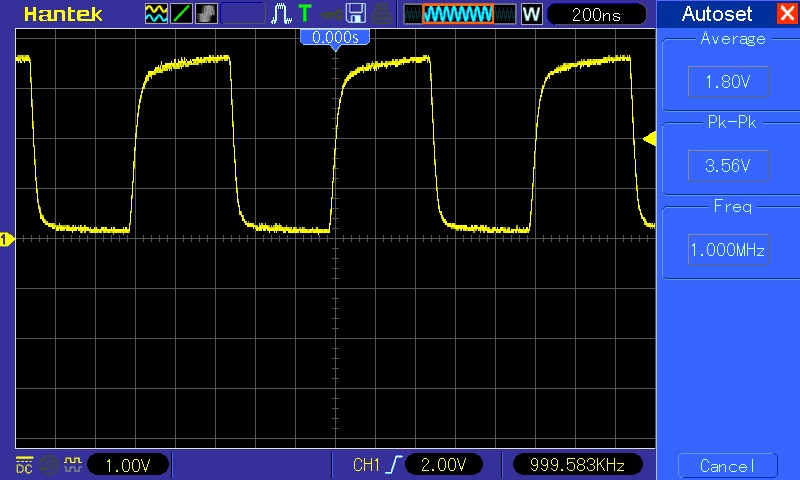Click the 0.000s horizontal trigger position marker

[335, 37]
